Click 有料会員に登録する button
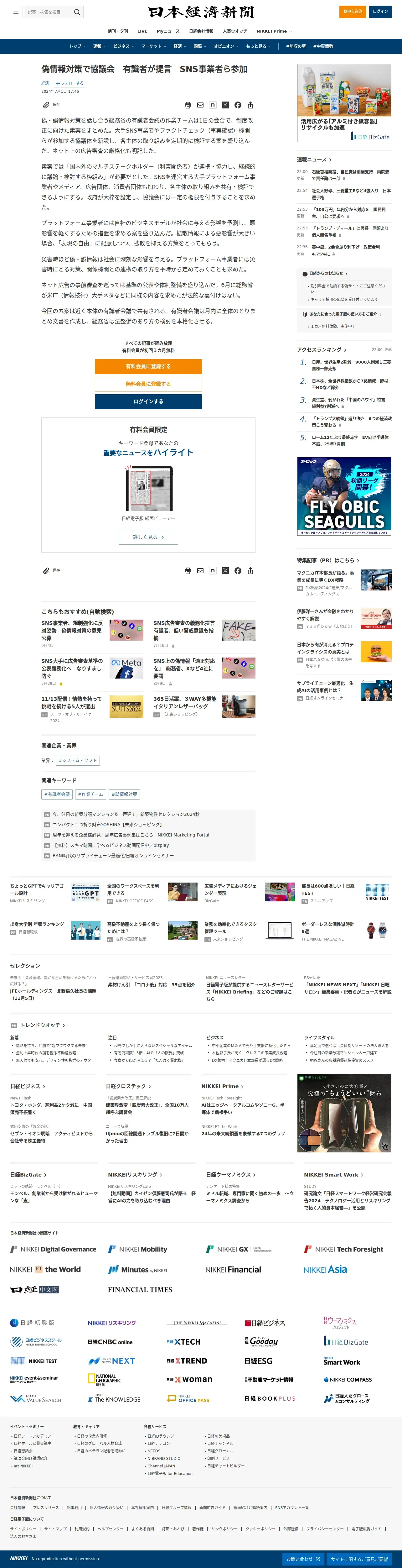This screenshot has height=1568, width=402. coord(148,366)
